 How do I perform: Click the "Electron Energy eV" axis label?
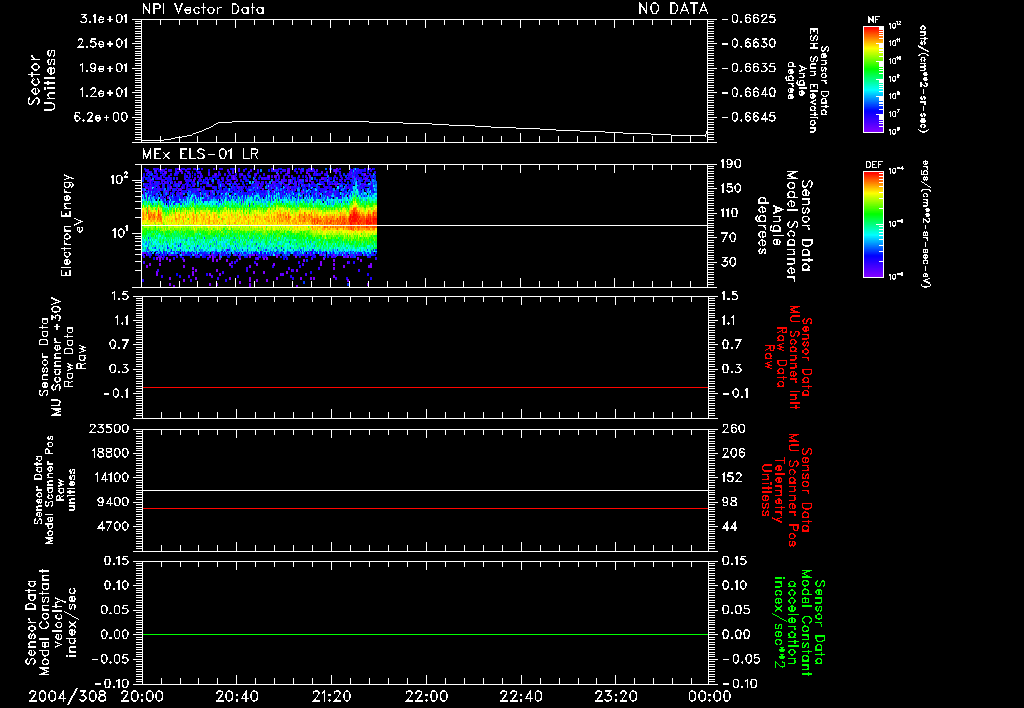tap(72, 225)
